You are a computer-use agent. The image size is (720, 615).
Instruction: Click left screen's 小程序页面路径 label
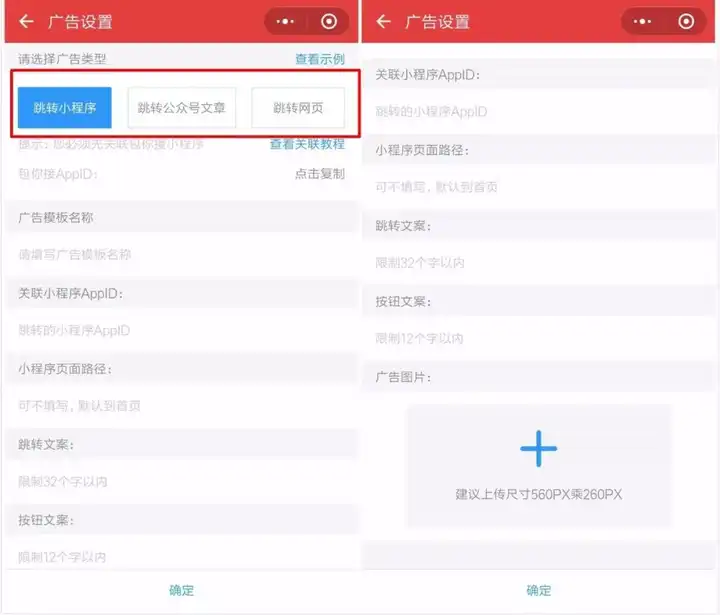[x=65, y=369]
